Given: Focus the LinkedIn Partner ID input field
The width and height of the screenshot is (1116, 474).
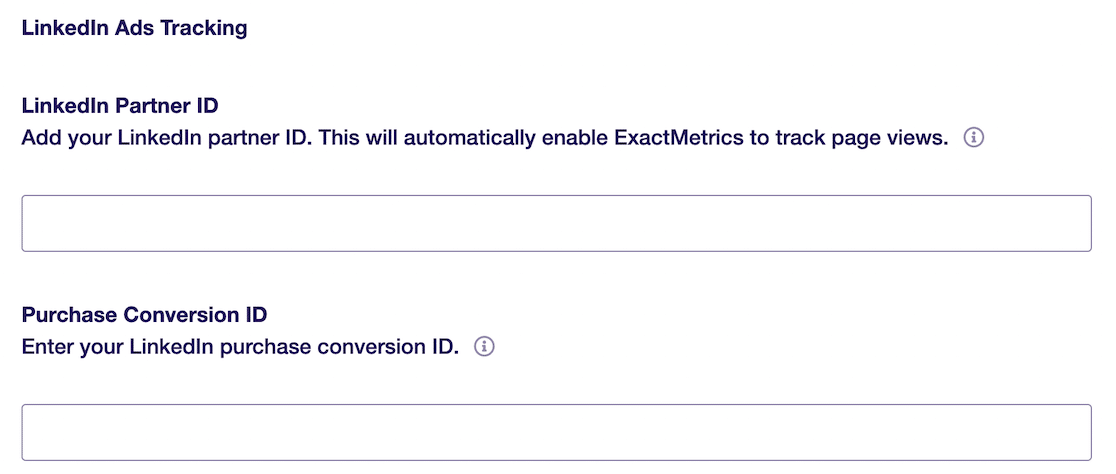Looking at the screenshot, I should click(556, 223).
